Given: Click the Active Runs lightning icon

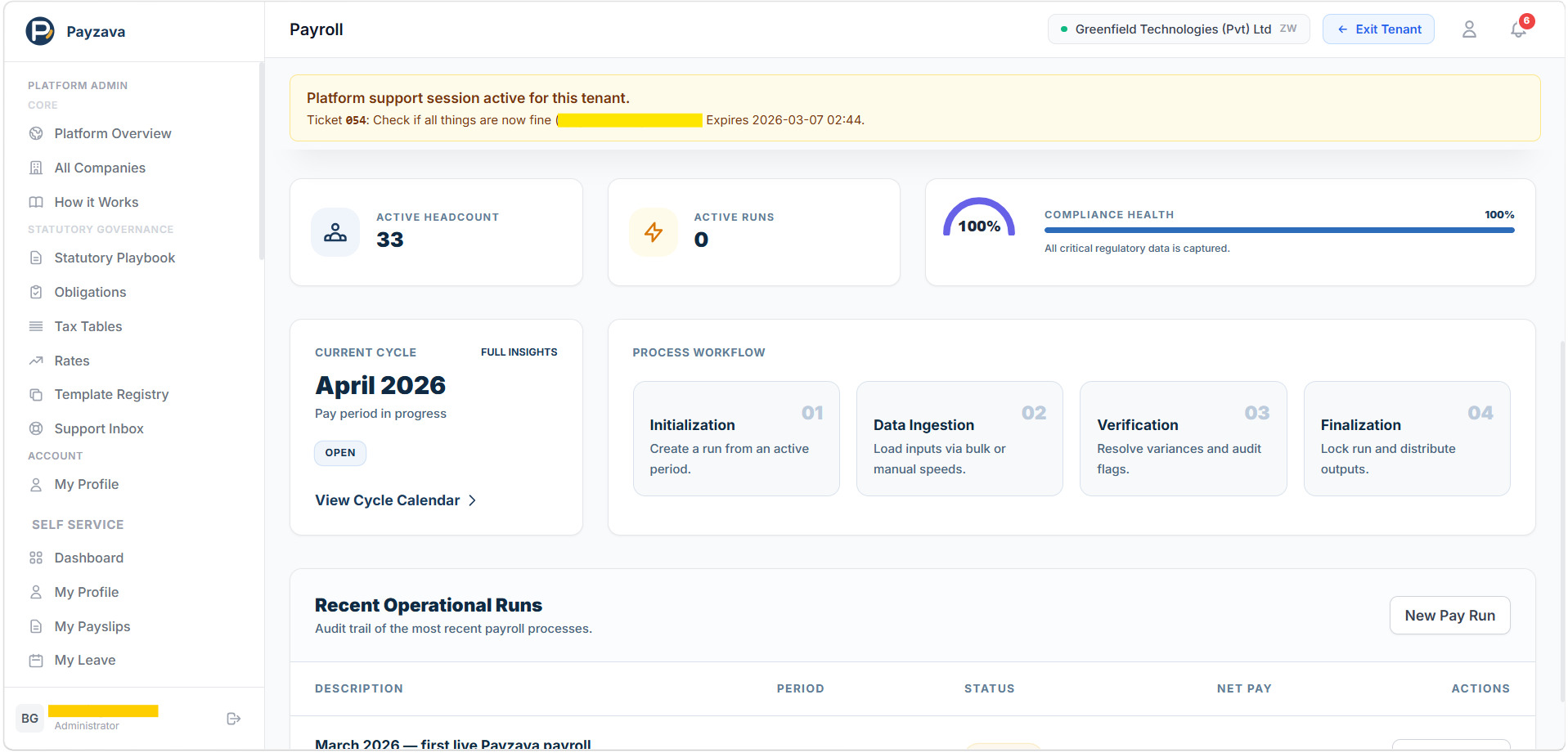Looking at the screenshot, I should click(x=654, y=232).
